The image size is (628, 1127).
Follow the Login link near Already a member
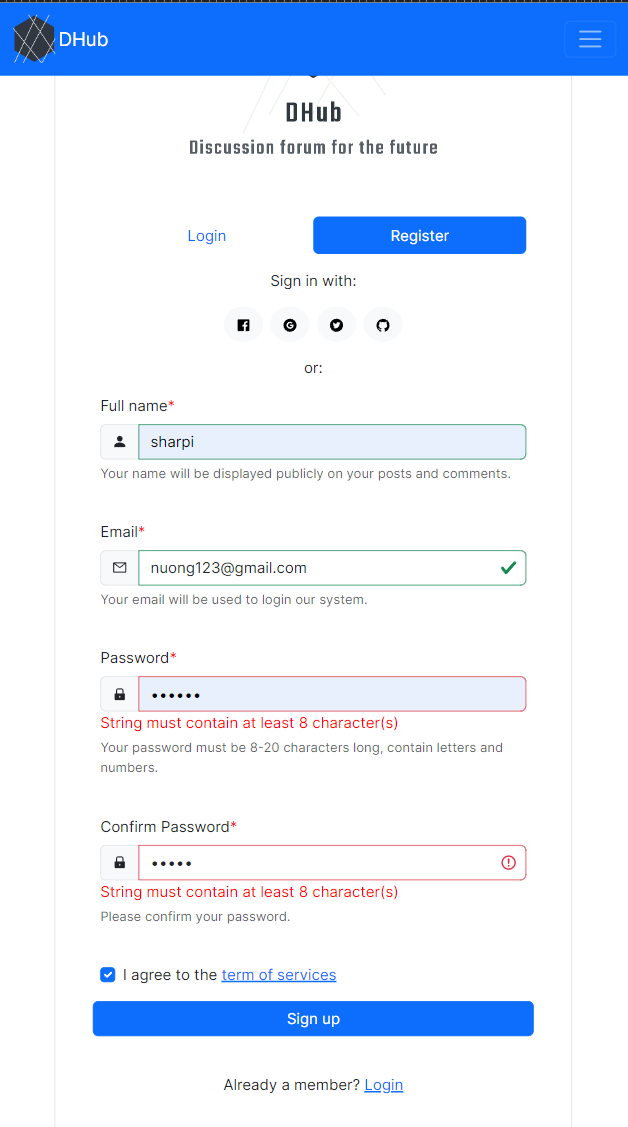tap(384, 1085)
